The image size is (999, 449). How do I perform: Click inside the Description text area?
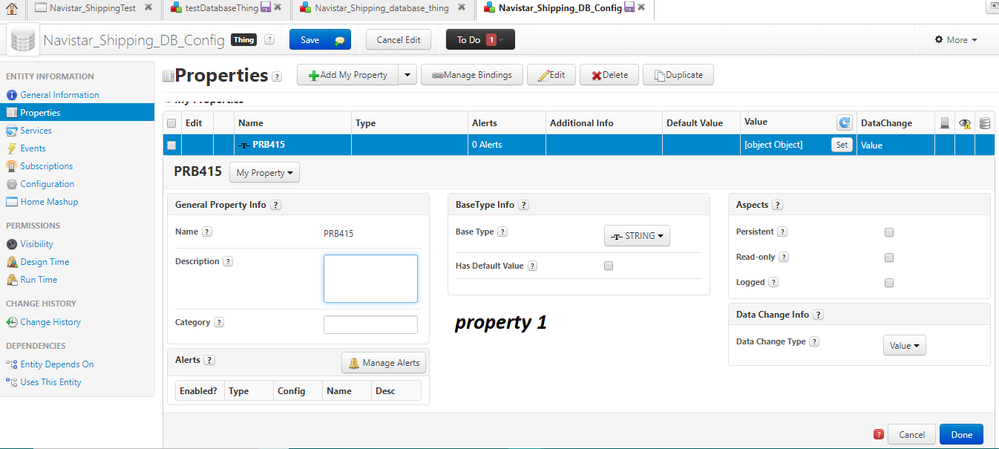pyautogui.click(x=371, y=279)
